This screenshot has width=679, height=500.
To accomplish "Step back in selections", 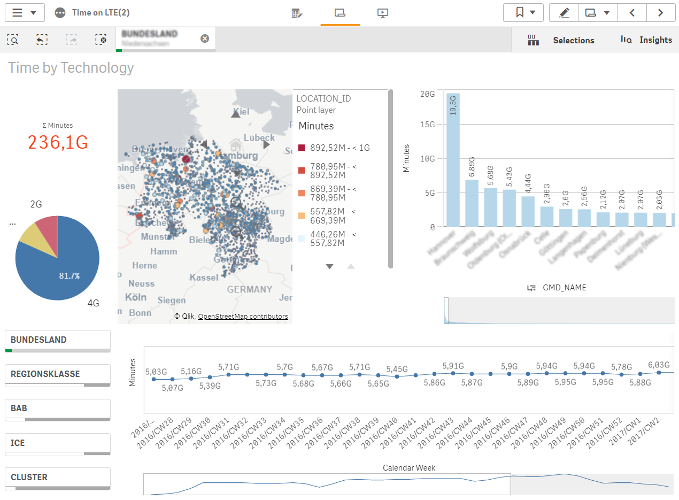I will click(42, 40).
